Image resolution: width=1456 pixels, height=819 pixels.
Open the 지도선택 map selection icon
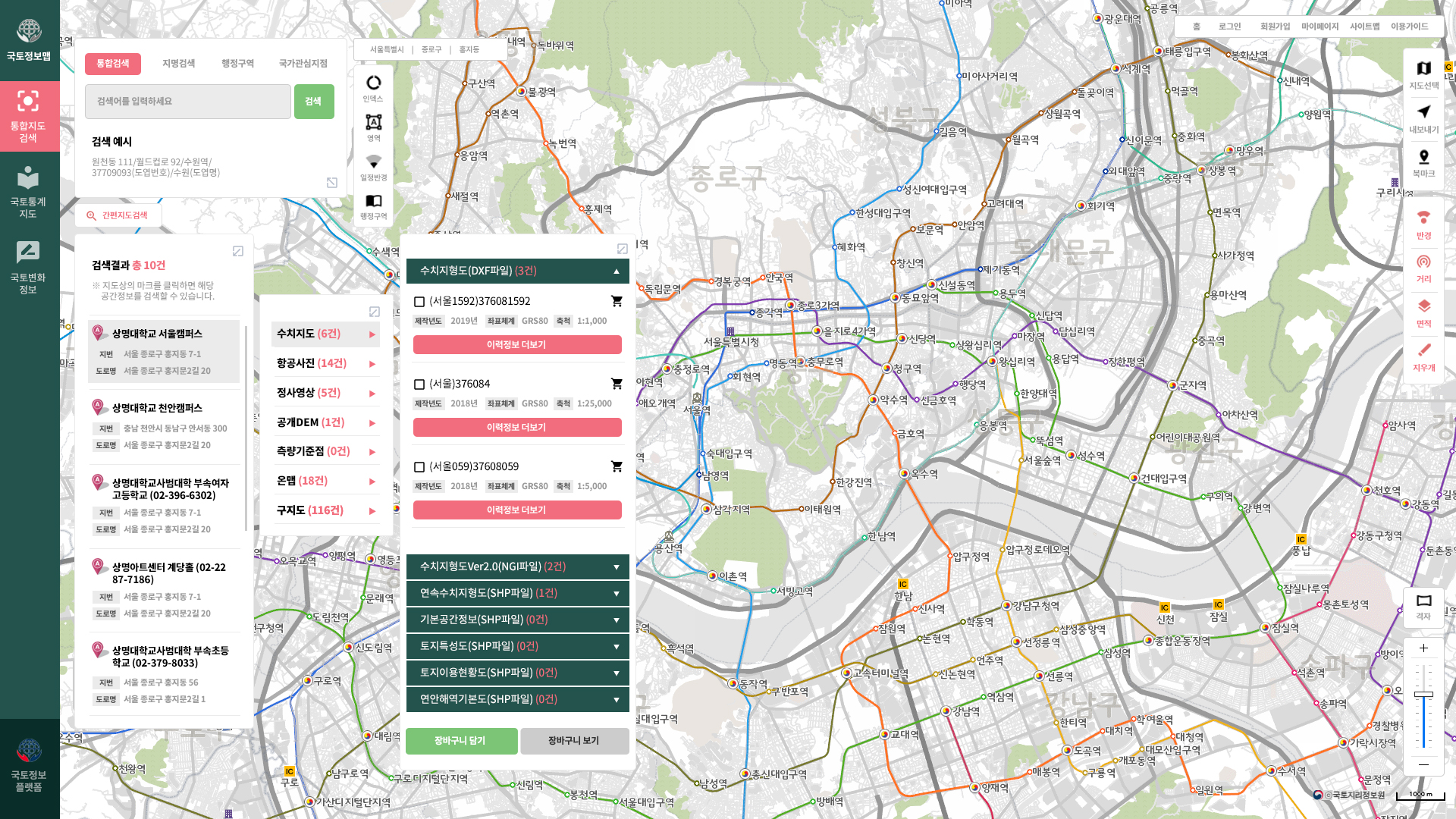1423,69
